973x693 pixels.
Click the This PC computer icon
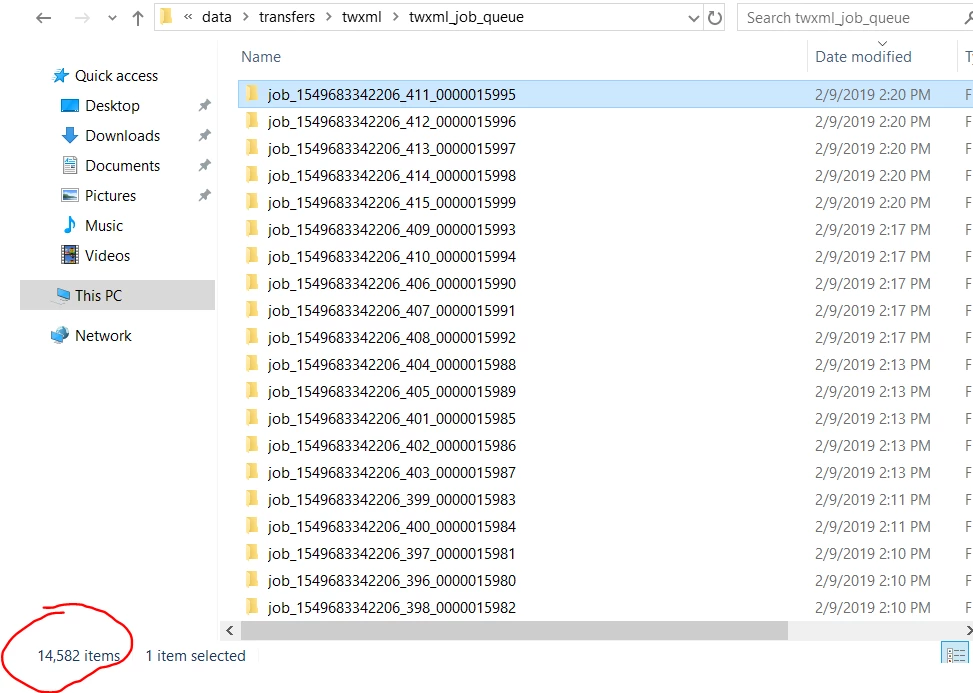(x=62, y=295)
